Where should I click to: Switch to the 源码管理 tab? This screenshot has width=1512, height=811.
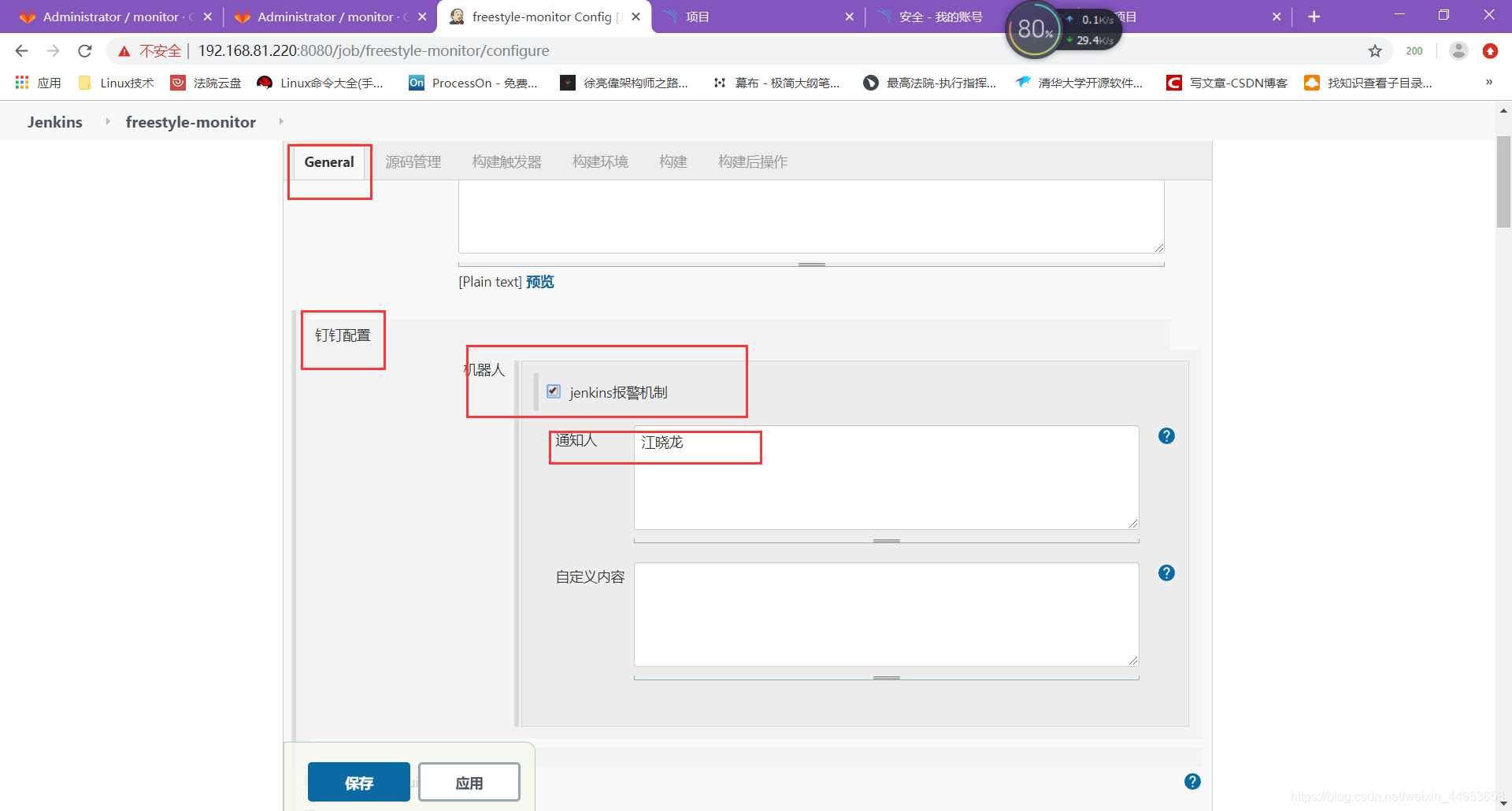coord(413,162)
